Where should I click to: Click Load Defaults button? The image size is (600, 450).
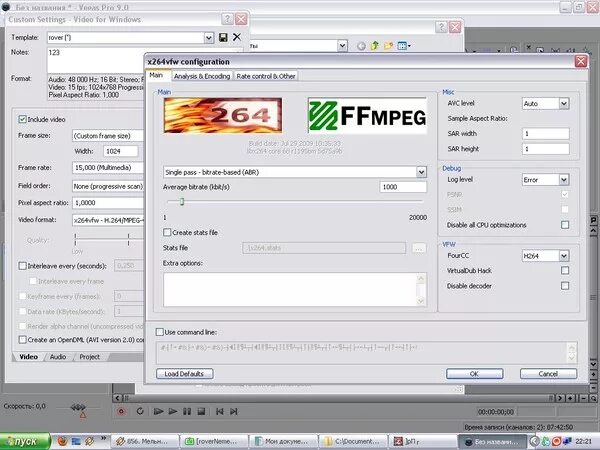pos(184,373)
